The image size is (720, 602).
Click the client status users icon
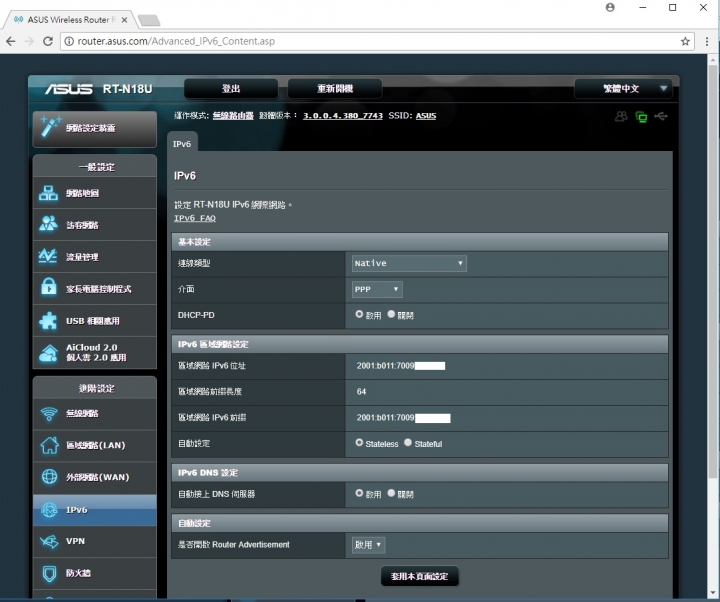[x=621, y=116]
